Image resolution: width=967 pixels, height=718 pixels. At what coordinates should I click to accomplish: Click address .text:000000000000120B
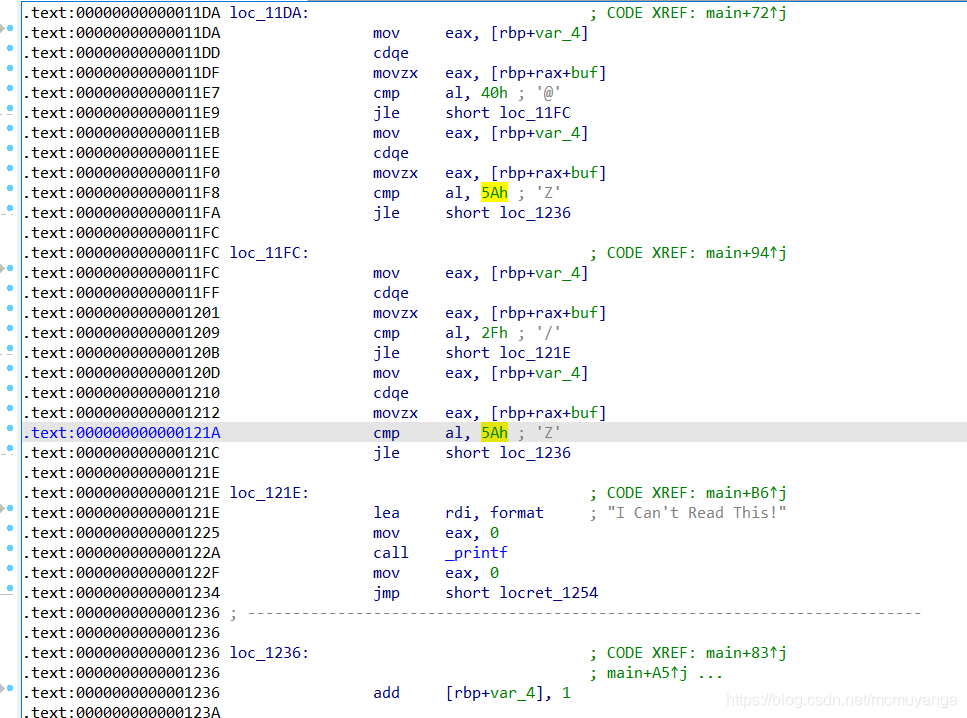click(122, 353)
